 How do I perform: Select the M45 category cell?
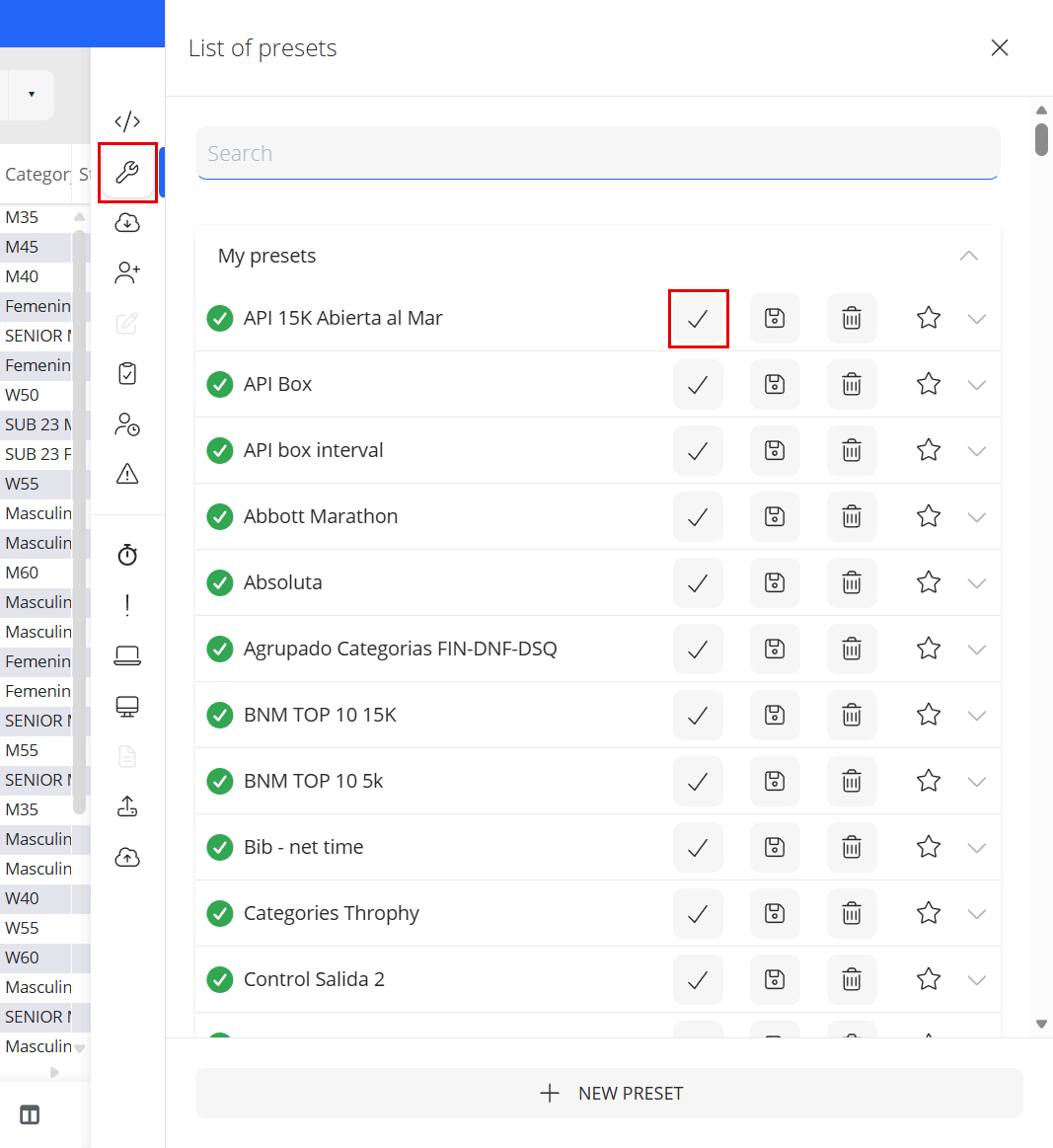point(36,247)
